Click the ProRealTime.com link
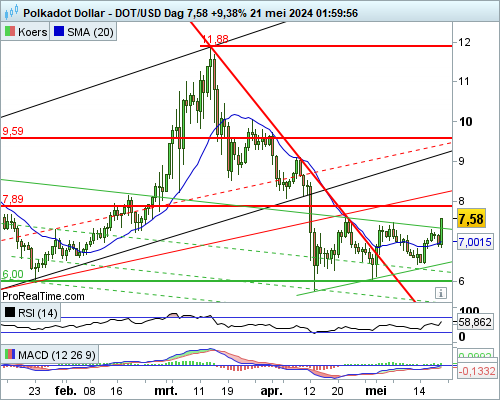The image size is (500, 400). pyautogui.click(x=43, y=296)
